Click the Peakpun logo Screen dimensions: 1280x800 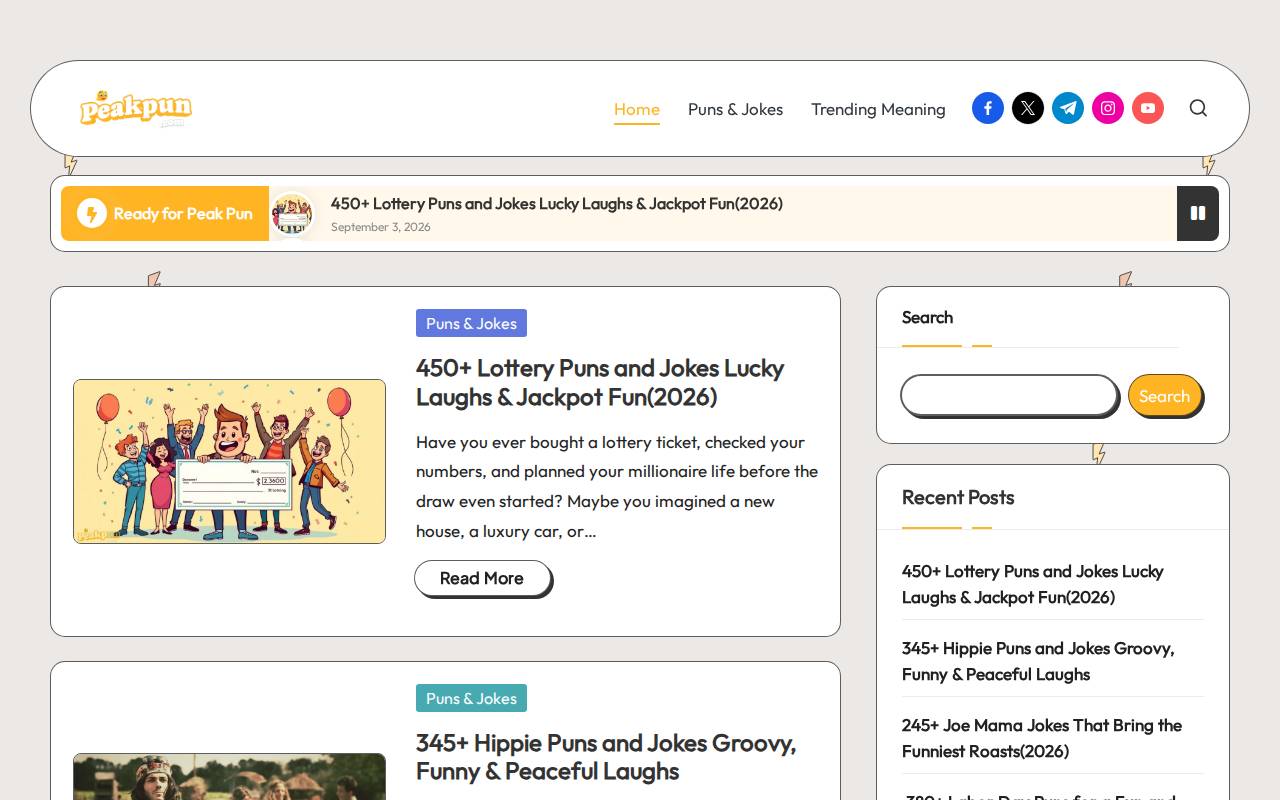(x=136, y=108)
